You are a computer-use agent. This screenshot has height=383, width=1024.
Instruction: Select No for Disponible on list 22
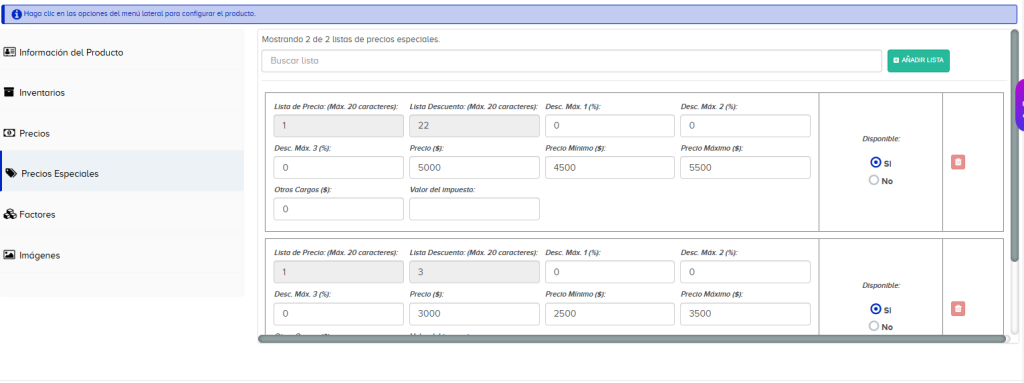(x=874, y=180)
